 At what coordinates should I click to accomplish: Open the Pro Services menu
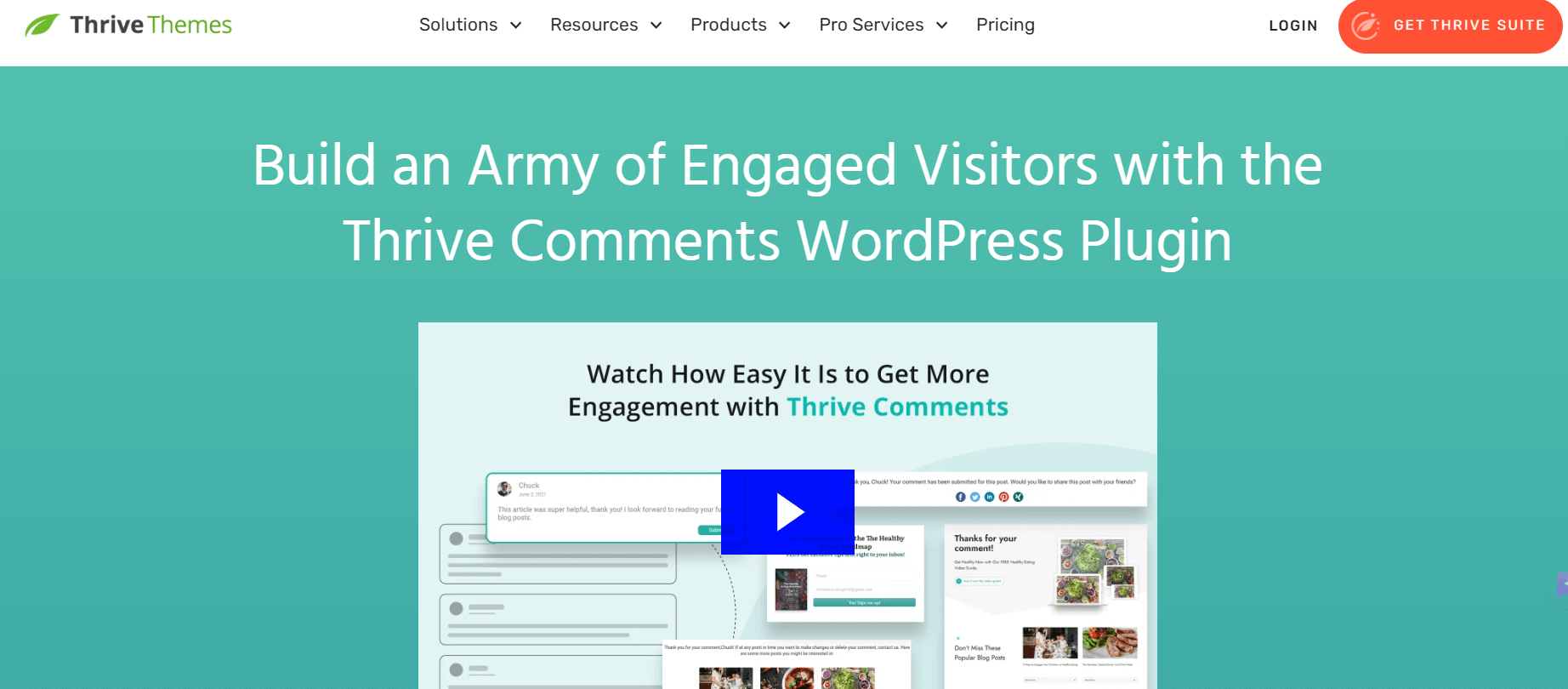[872, 25]
